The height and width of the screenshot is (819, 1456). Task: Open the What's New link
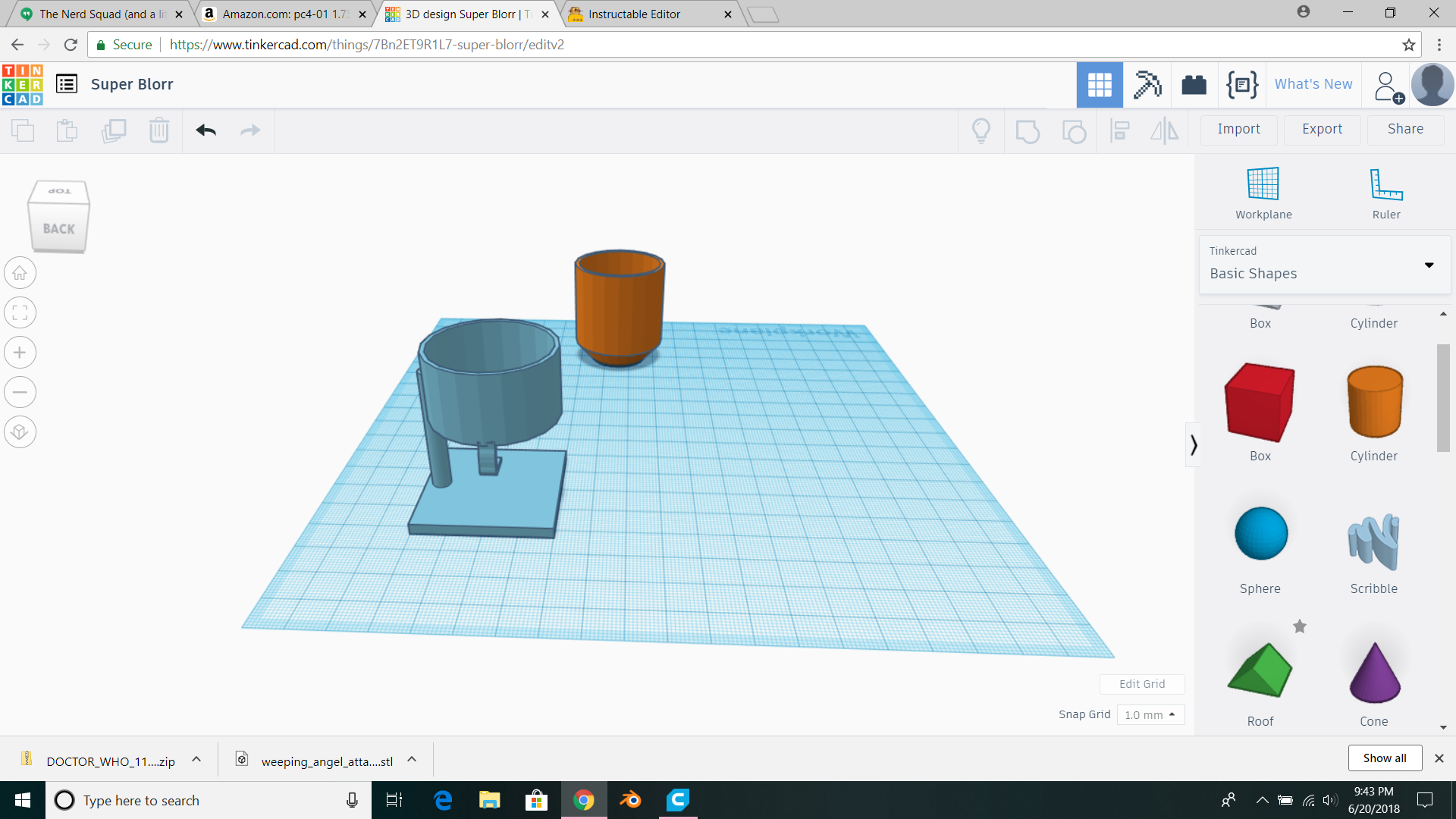[1313, 84]
